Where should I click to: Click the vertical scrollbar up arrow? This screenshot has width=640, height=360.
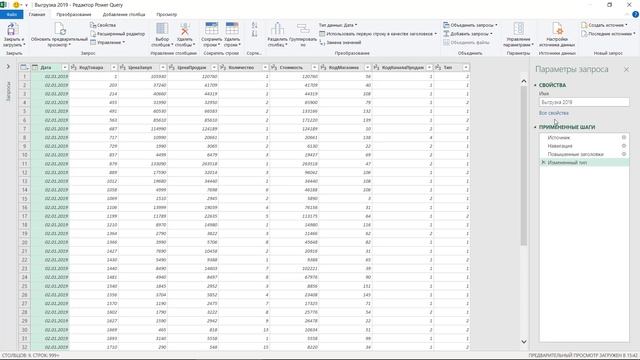(524, 81)
